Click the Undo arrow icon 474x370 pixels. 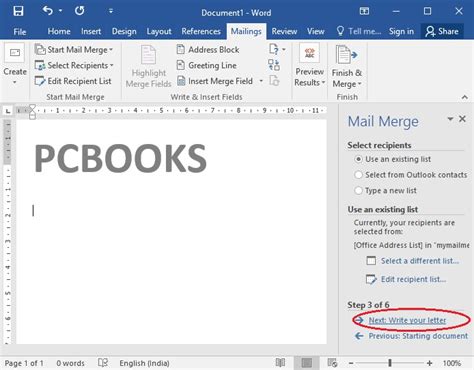click(x=47, y=11)
